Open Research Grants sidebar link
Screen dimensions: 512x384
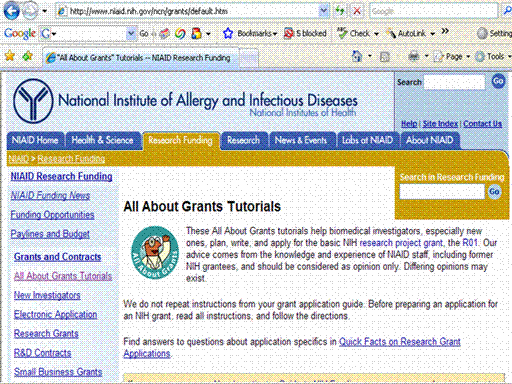click(x=46, y=334)
